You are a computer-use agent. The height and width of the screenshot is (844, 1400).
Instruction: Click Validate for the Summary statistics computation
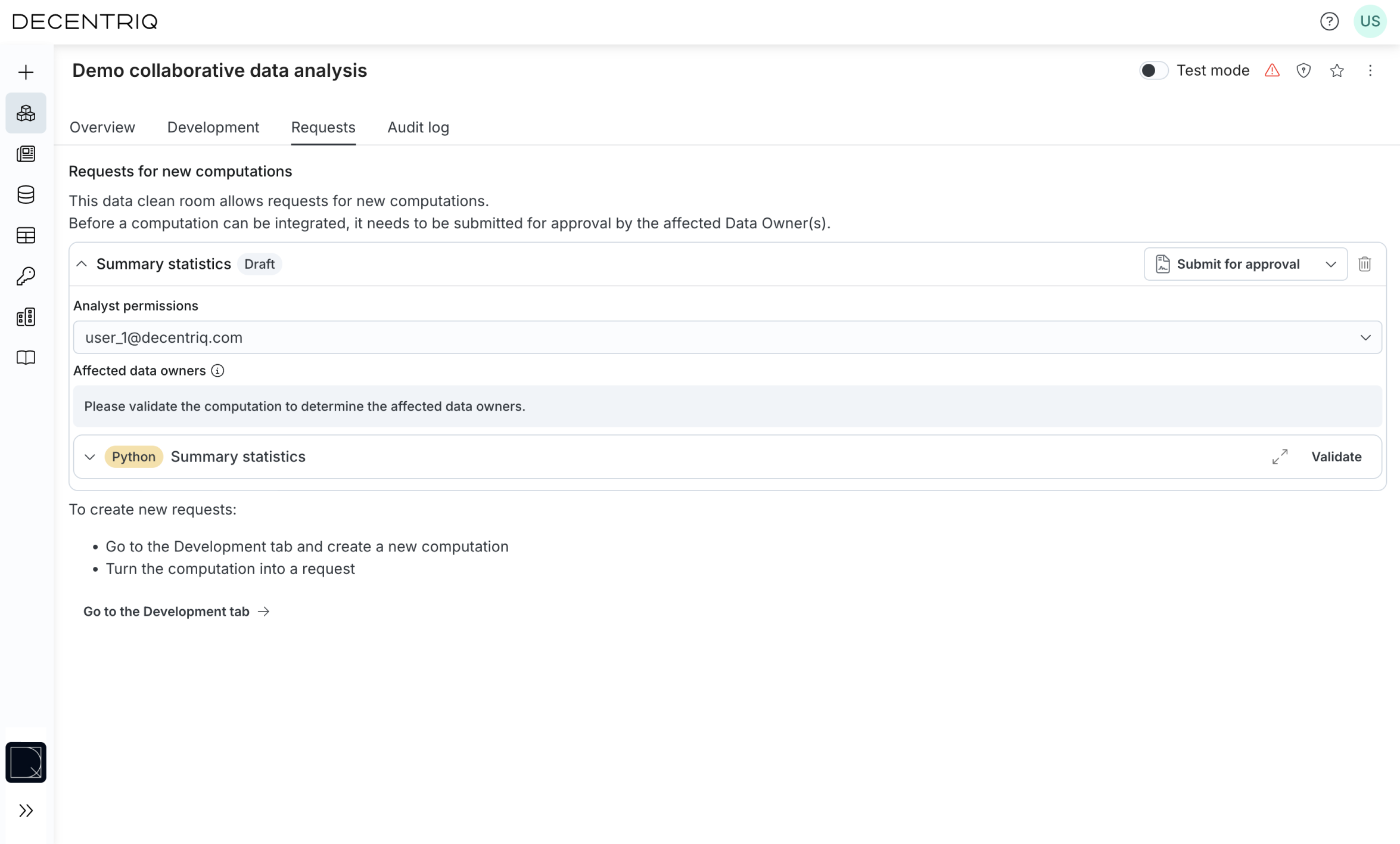tap(1336, 456)
